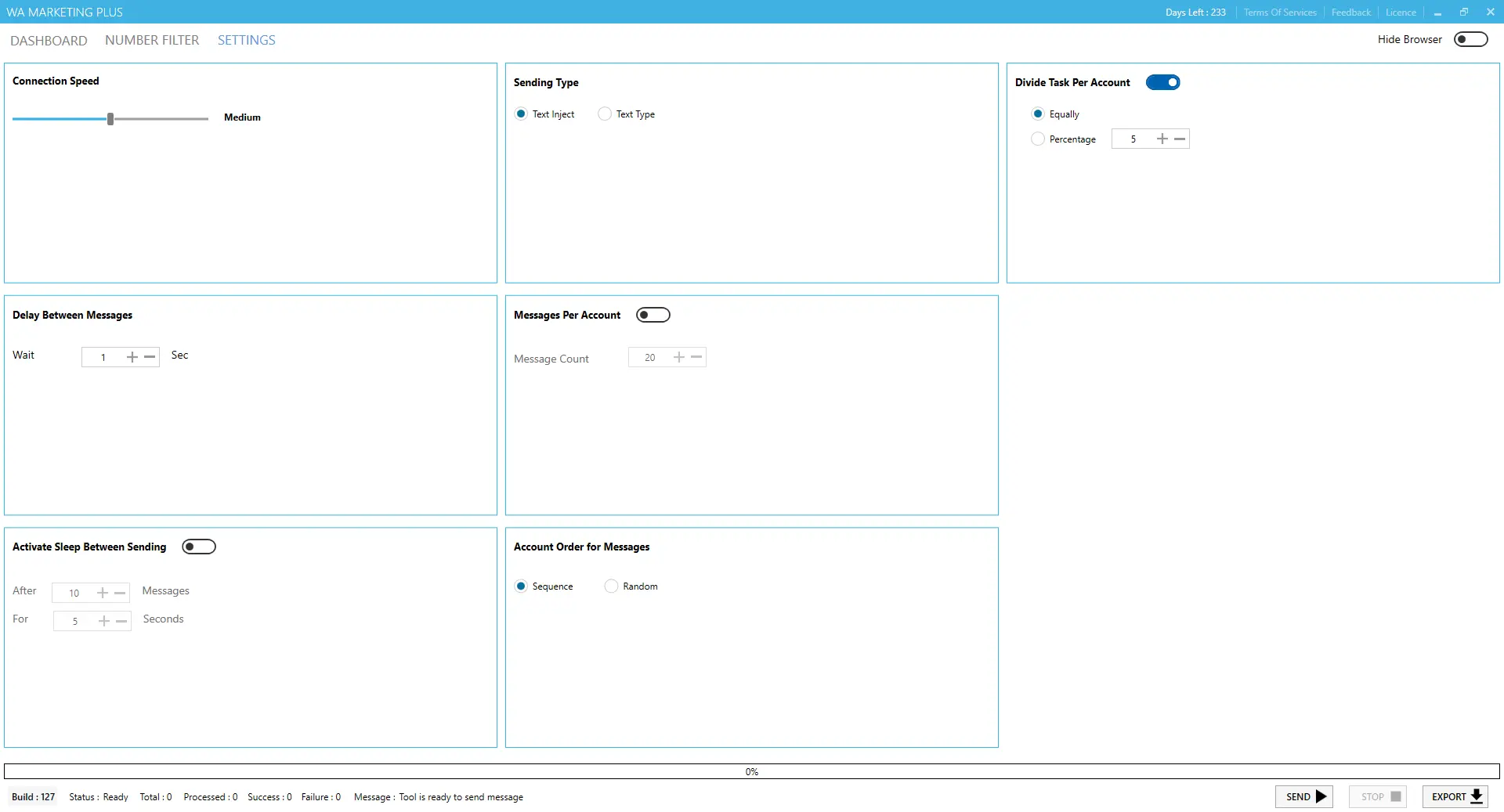Enable the Messages Per Account toggle

[x=653, y=315]
